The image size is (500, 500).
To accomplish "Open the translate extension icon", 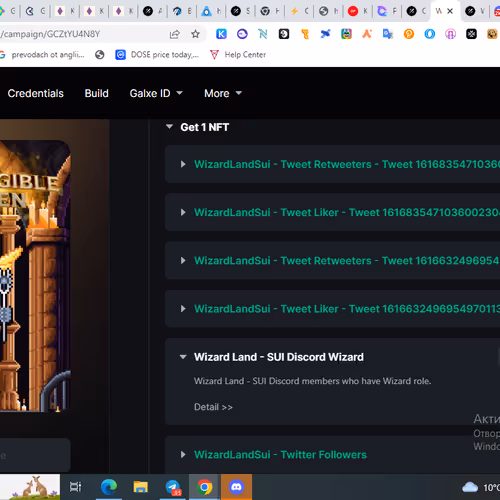I will (x=388, y=34).
